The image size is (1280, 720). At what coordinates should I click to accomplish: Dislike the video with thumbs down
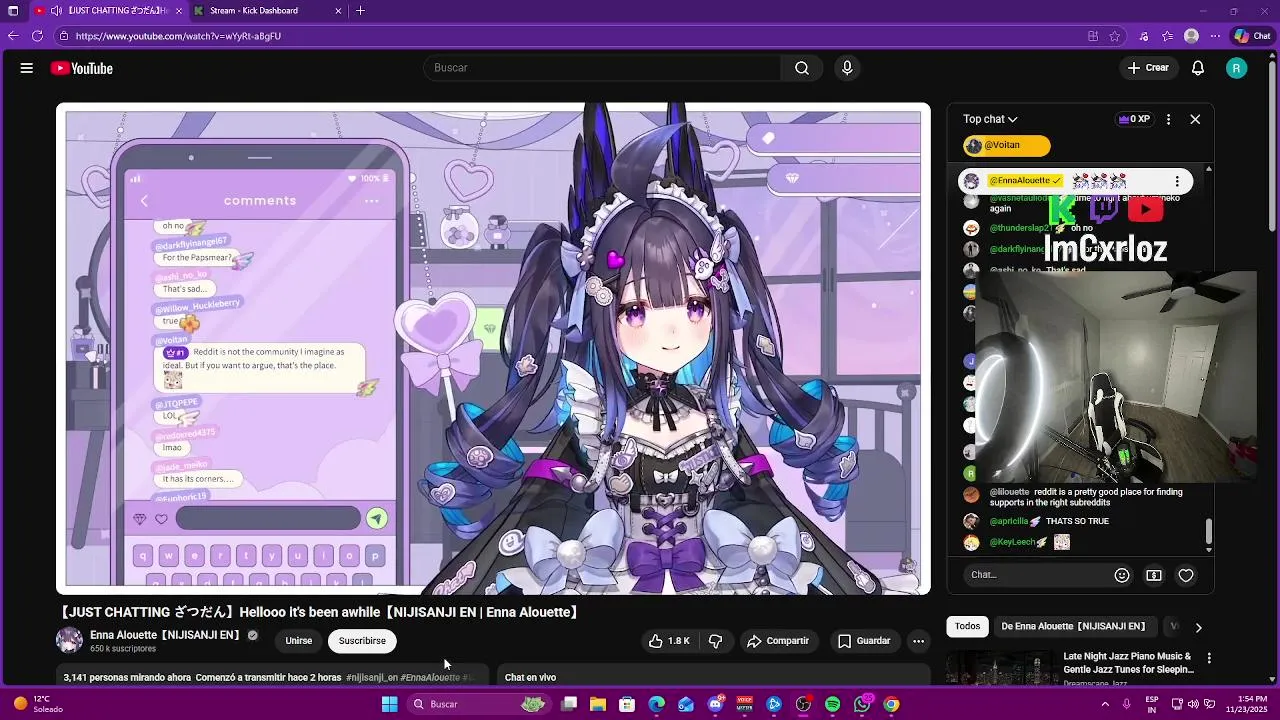[716, 641]
